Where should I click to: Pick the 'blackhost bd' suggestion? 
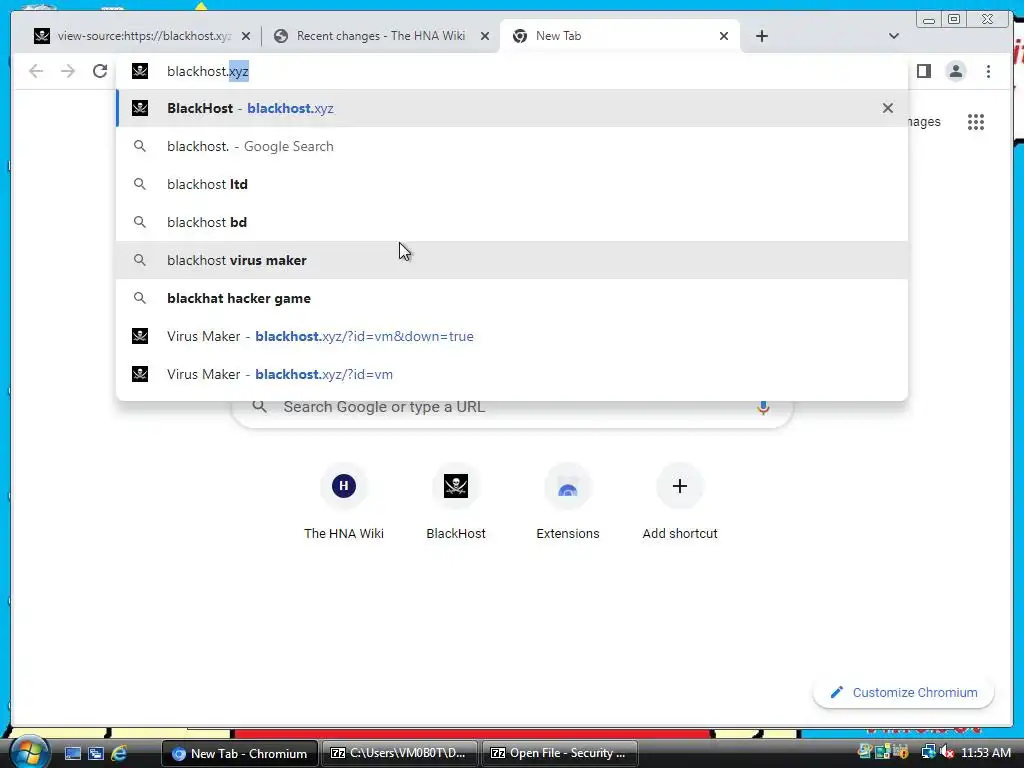point(512,222)
